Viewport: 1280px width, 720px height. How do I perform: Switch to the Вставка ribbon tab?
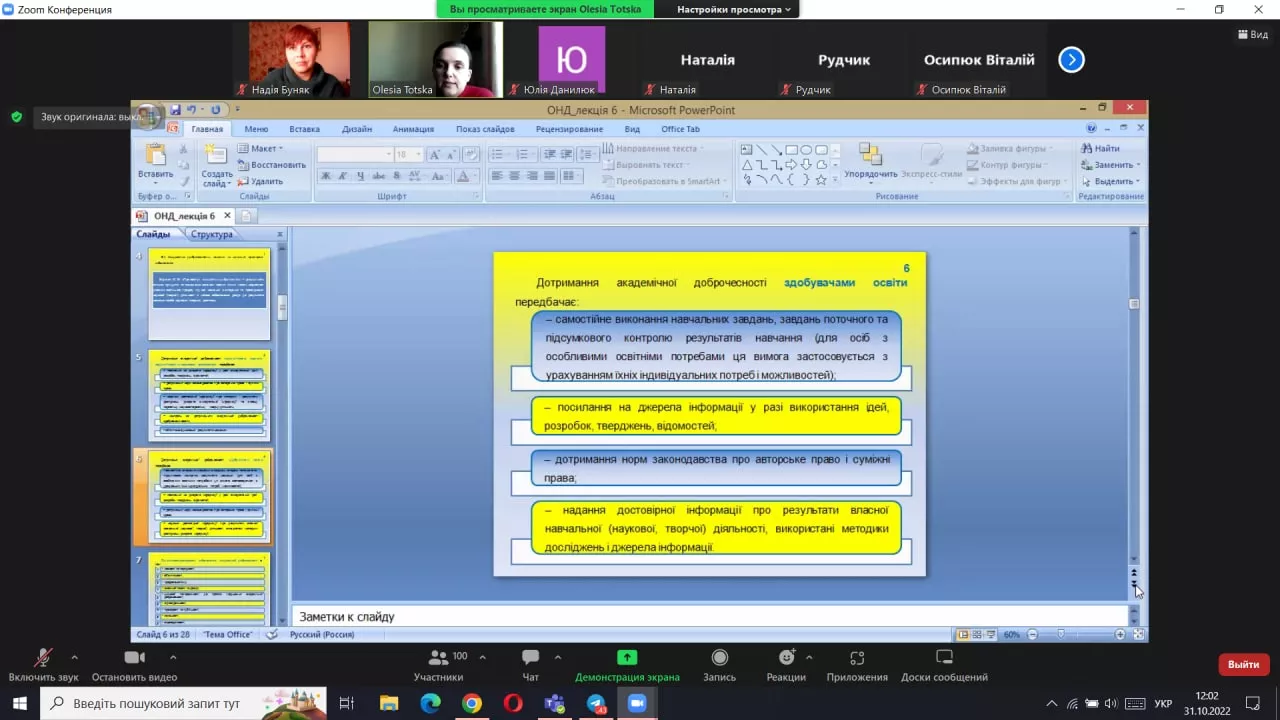[x=304, y=129]
